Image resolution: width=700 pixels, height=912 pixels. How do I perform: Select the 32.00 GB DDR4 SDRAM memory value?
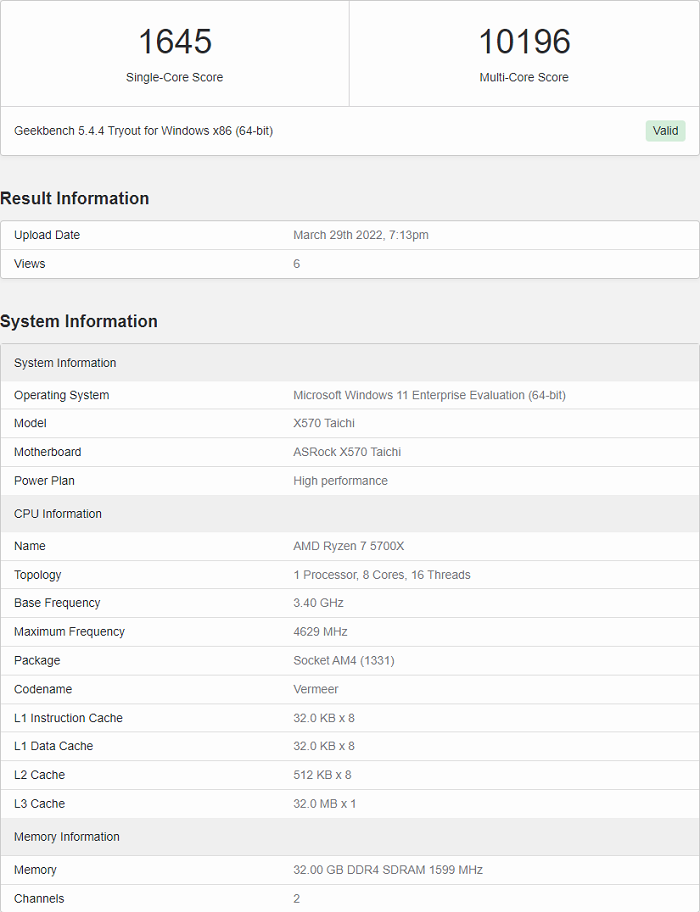(387, 870)
